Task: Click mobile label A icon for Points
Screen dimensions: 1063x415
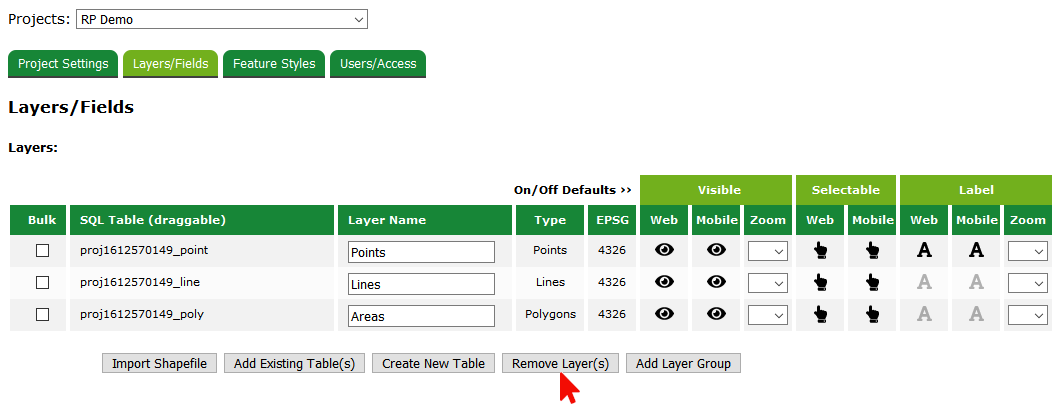Action: point(977,251)
